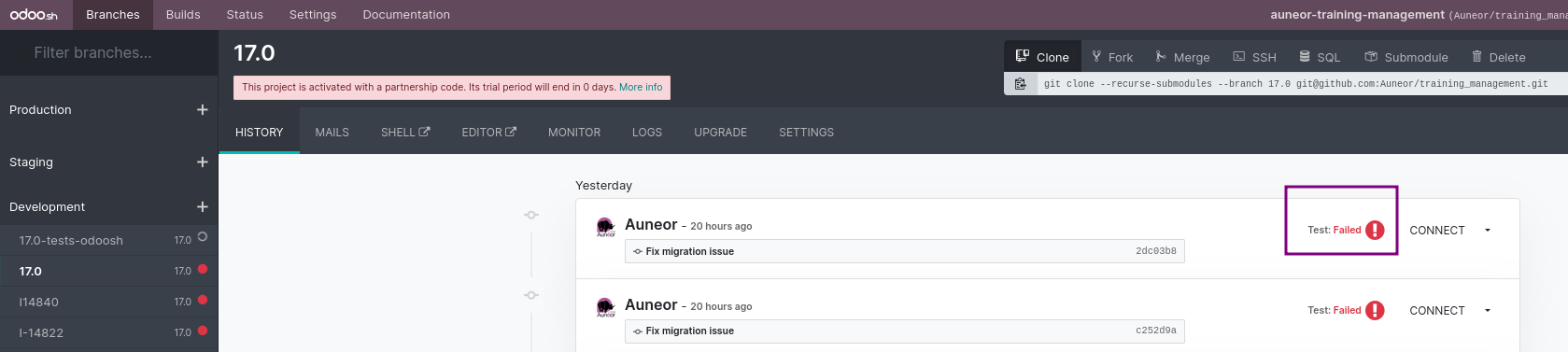
Task: Click red status dot of I-14822 branch
Action: [203, 331]
